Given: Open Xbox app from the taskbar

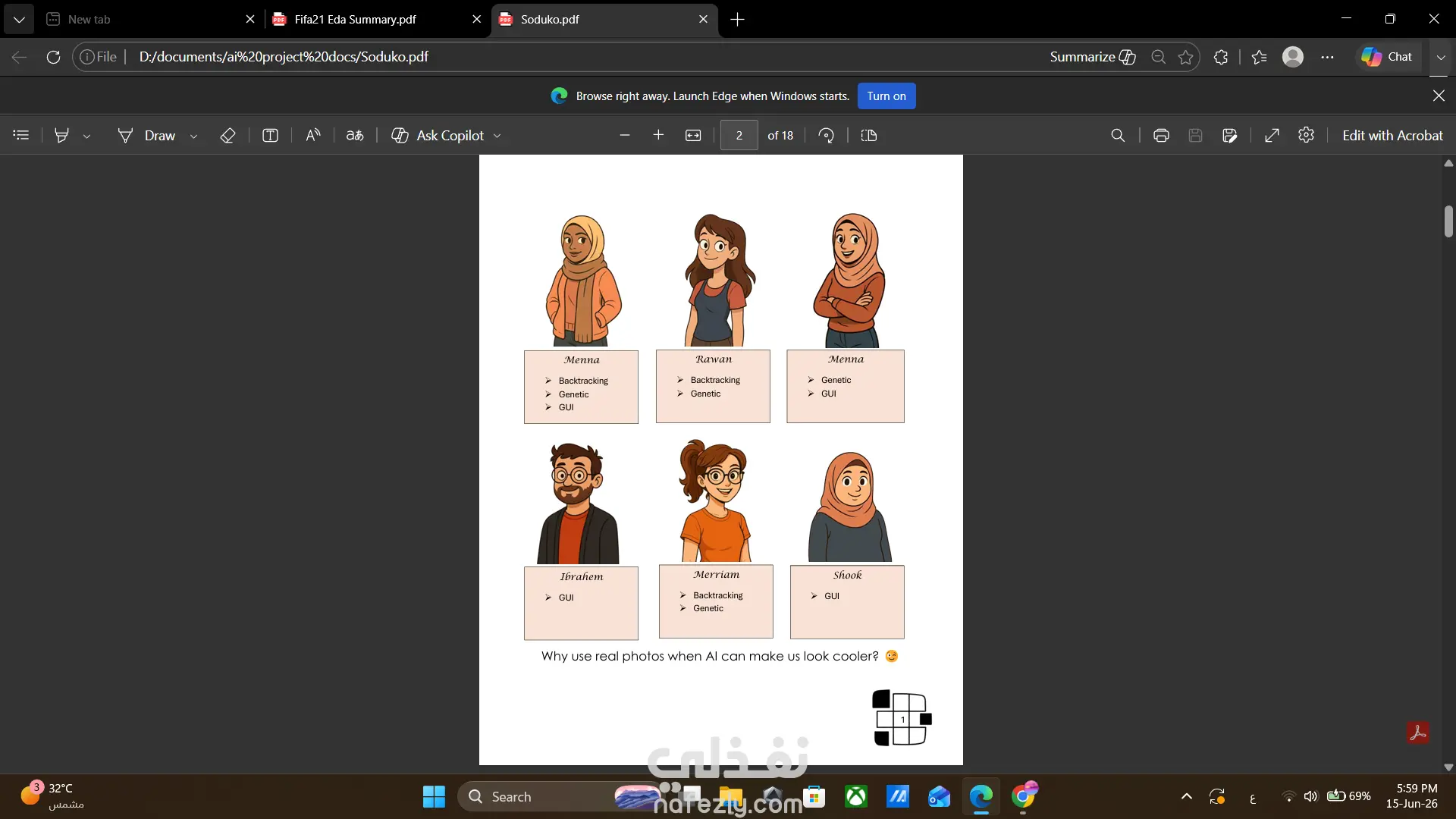Looking at the screenshot, I should 856,797.
